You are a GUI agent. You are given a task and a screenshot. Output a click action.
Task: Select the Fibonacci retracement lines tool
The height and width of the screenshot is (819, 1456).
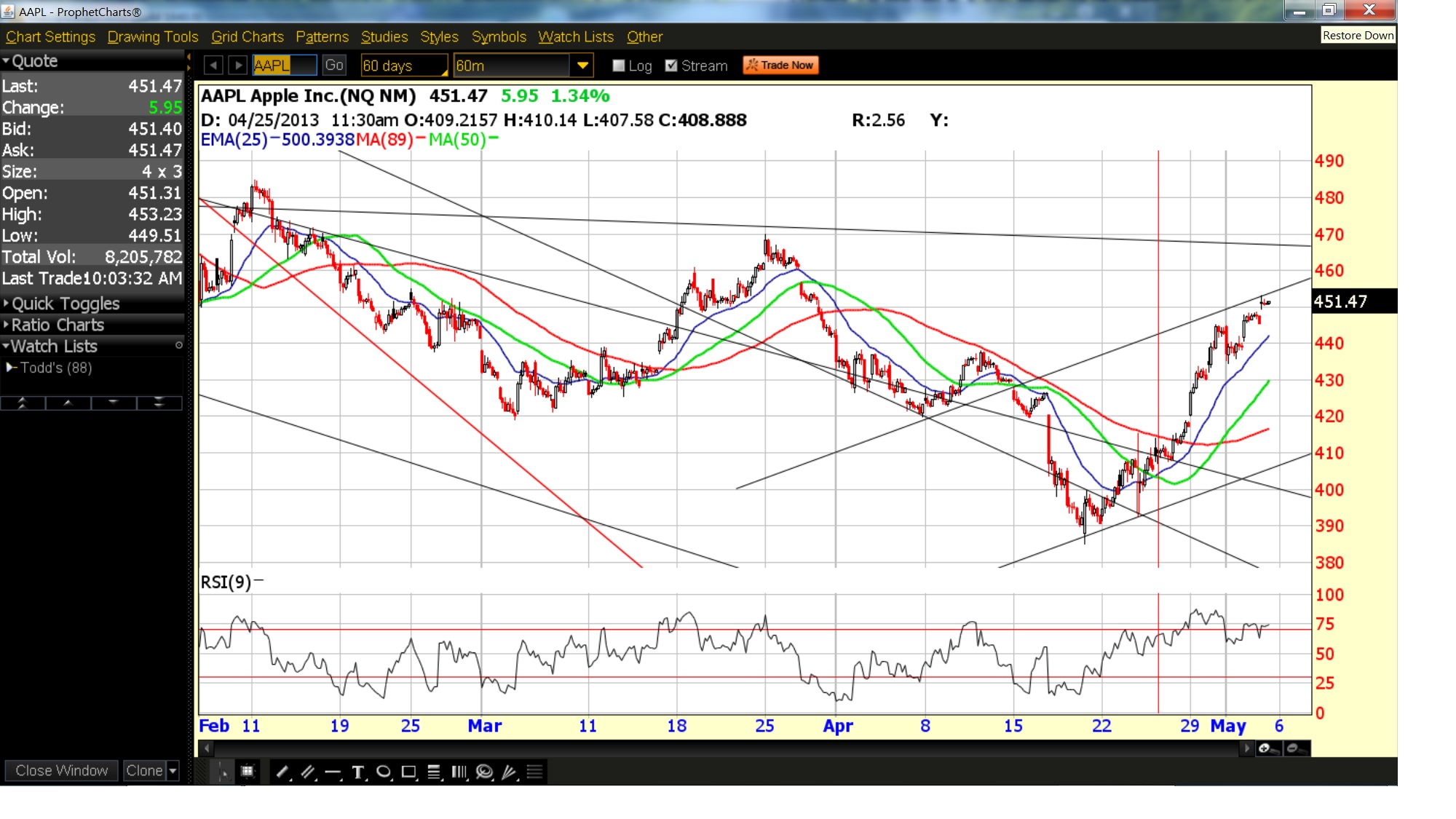434,772
